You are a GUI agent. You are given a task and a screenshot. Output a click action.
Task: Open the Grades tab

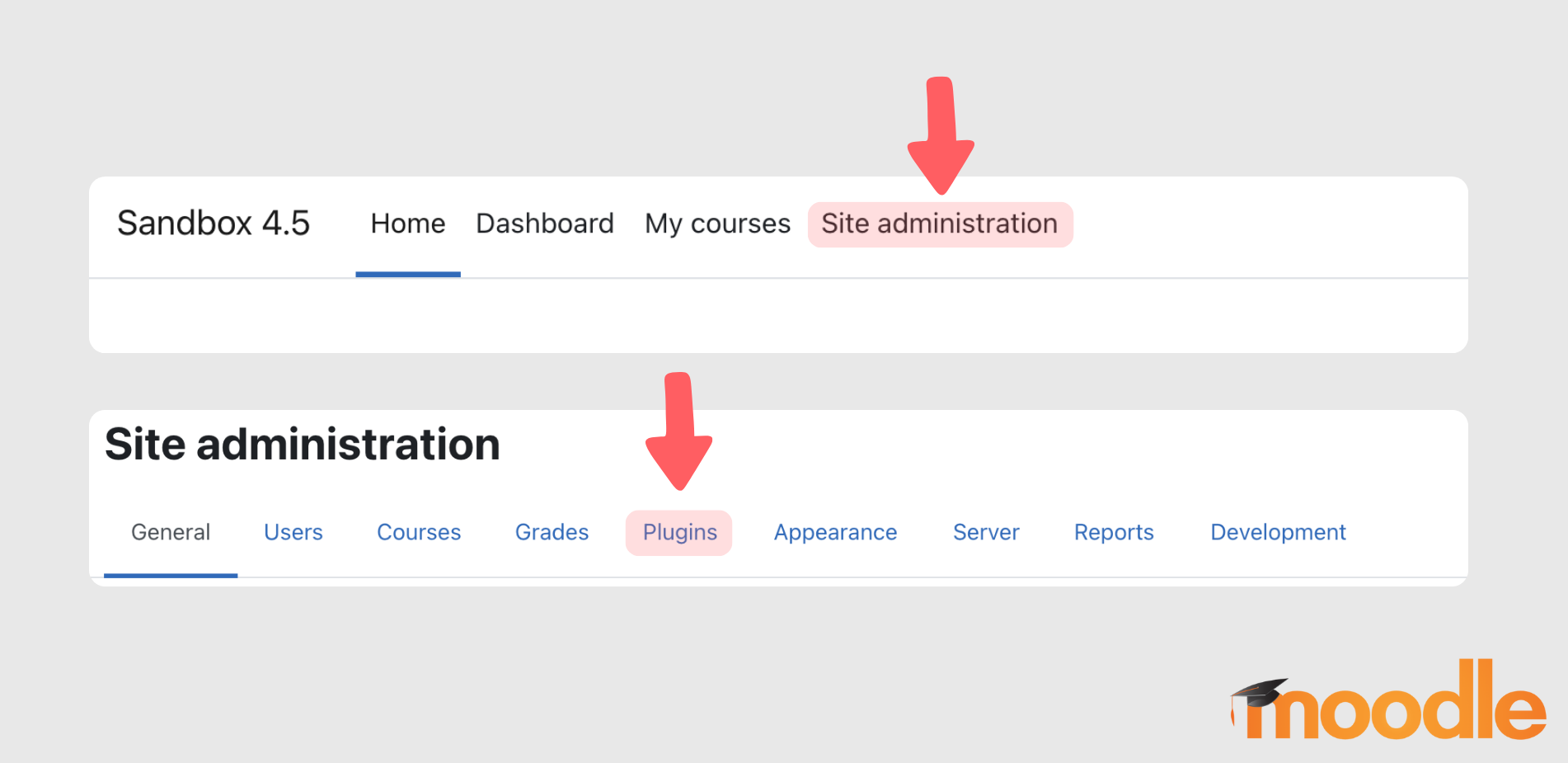click(x=551, y=533)
